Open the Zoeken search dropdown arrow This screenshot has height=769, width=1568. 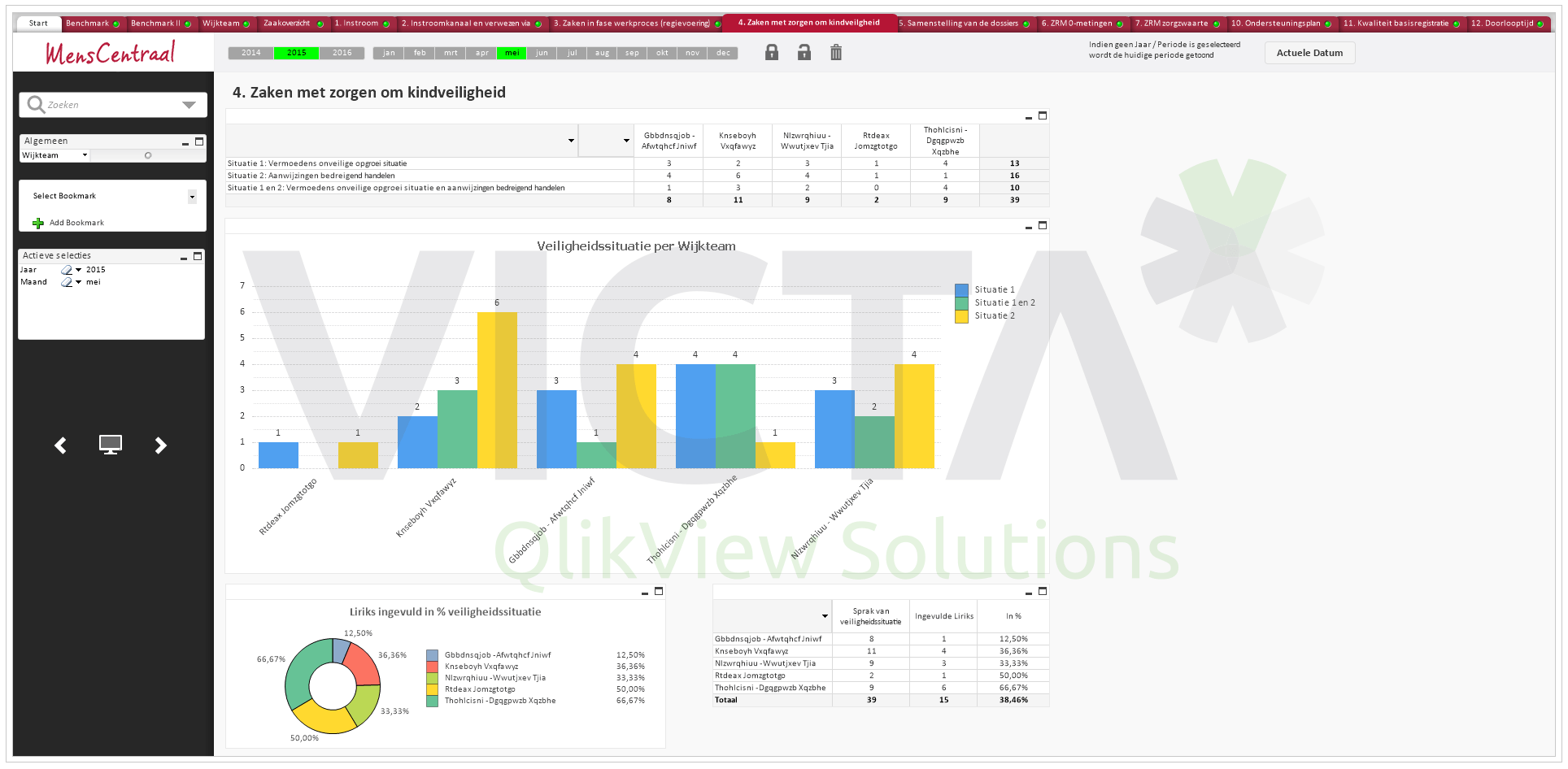[189, 105]
